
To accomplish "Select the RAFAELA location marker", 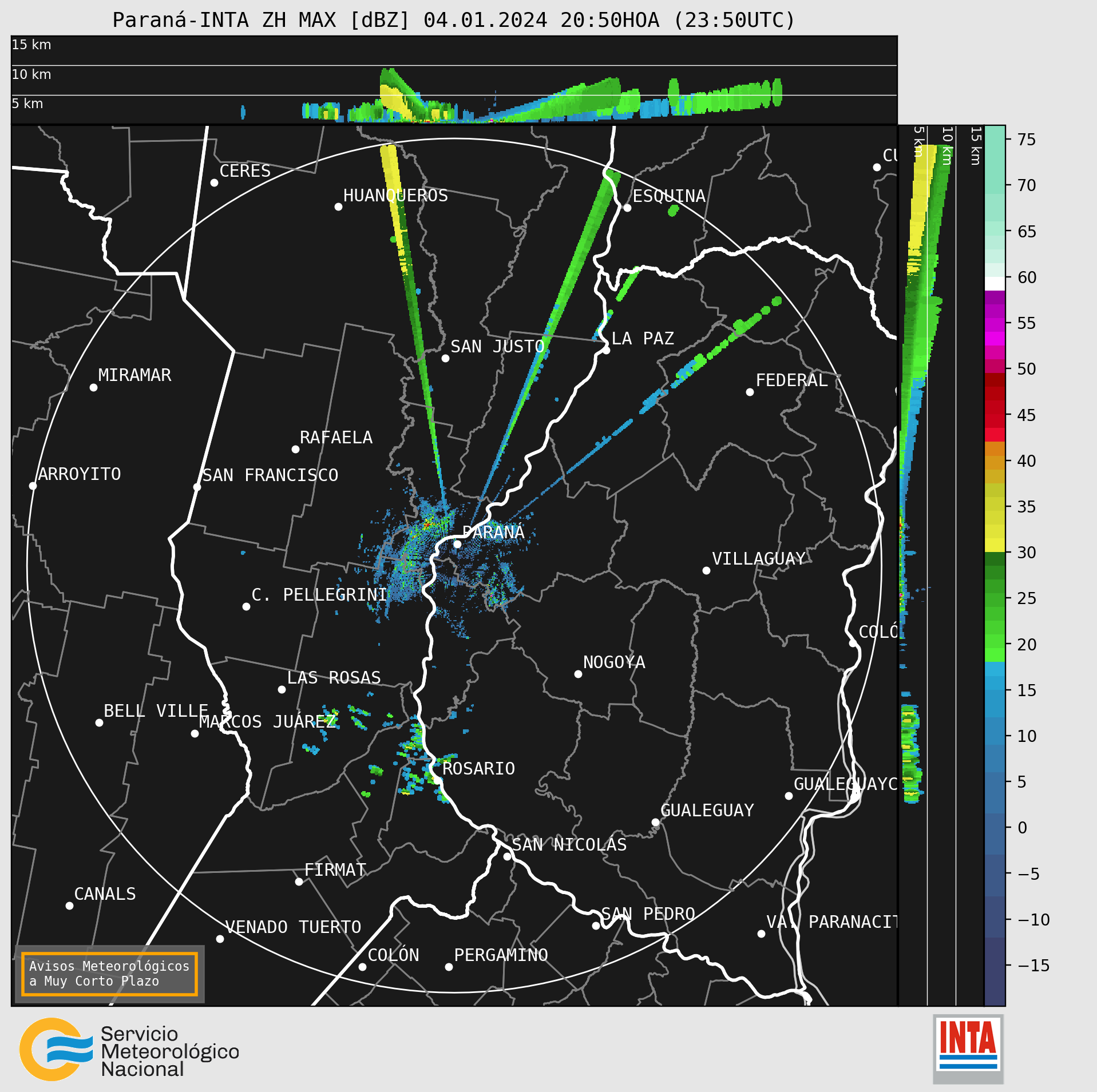I will tap(295, 450).
